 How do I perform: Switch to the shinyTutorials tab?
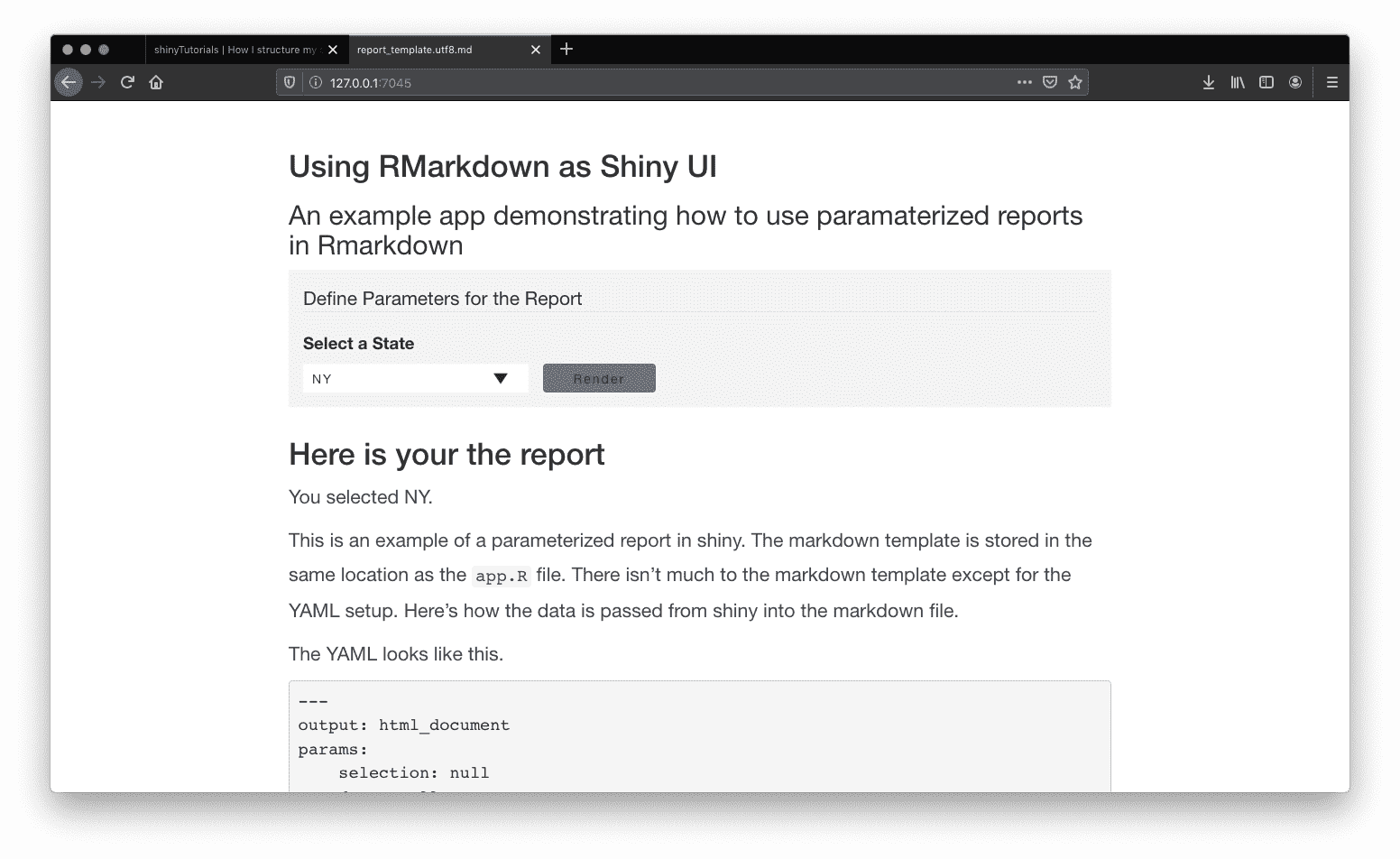(x=237, y=50)
